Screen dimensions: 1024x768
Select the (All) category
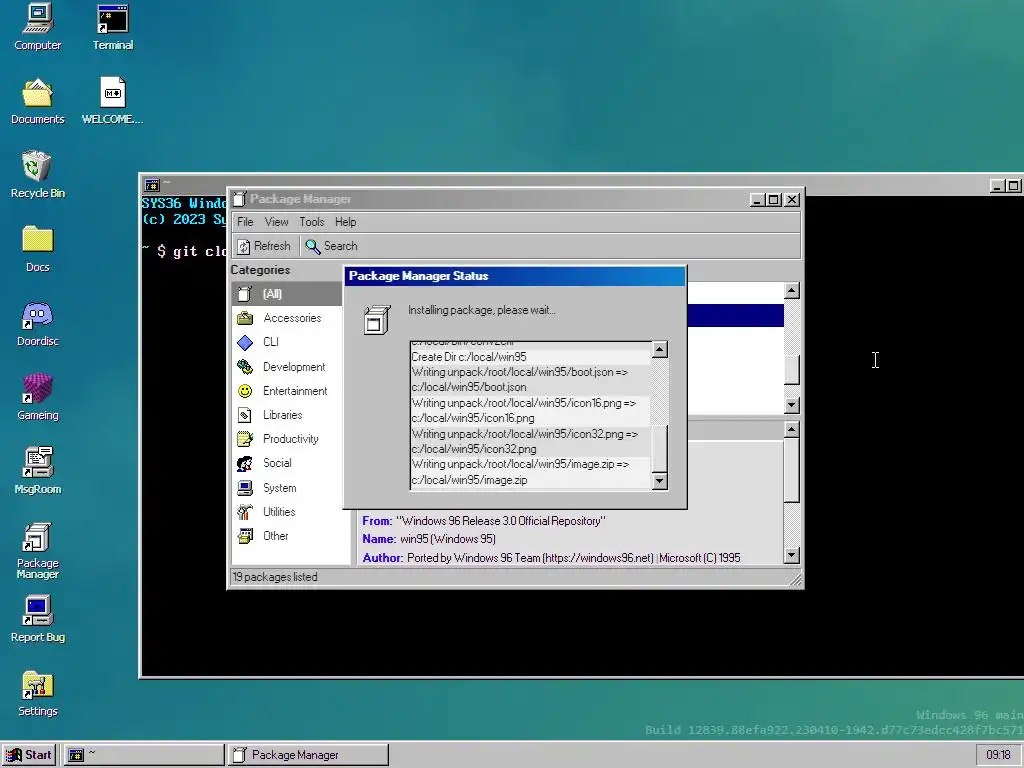tap(286, 294)
